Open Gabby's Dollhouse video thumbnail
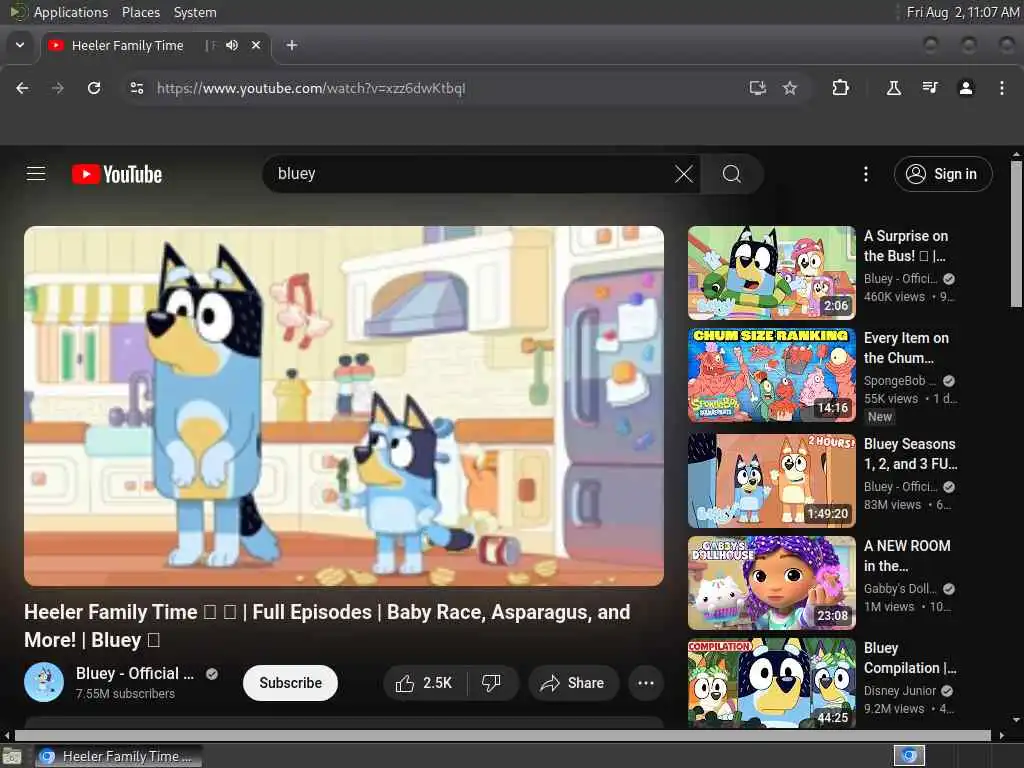 771,583
